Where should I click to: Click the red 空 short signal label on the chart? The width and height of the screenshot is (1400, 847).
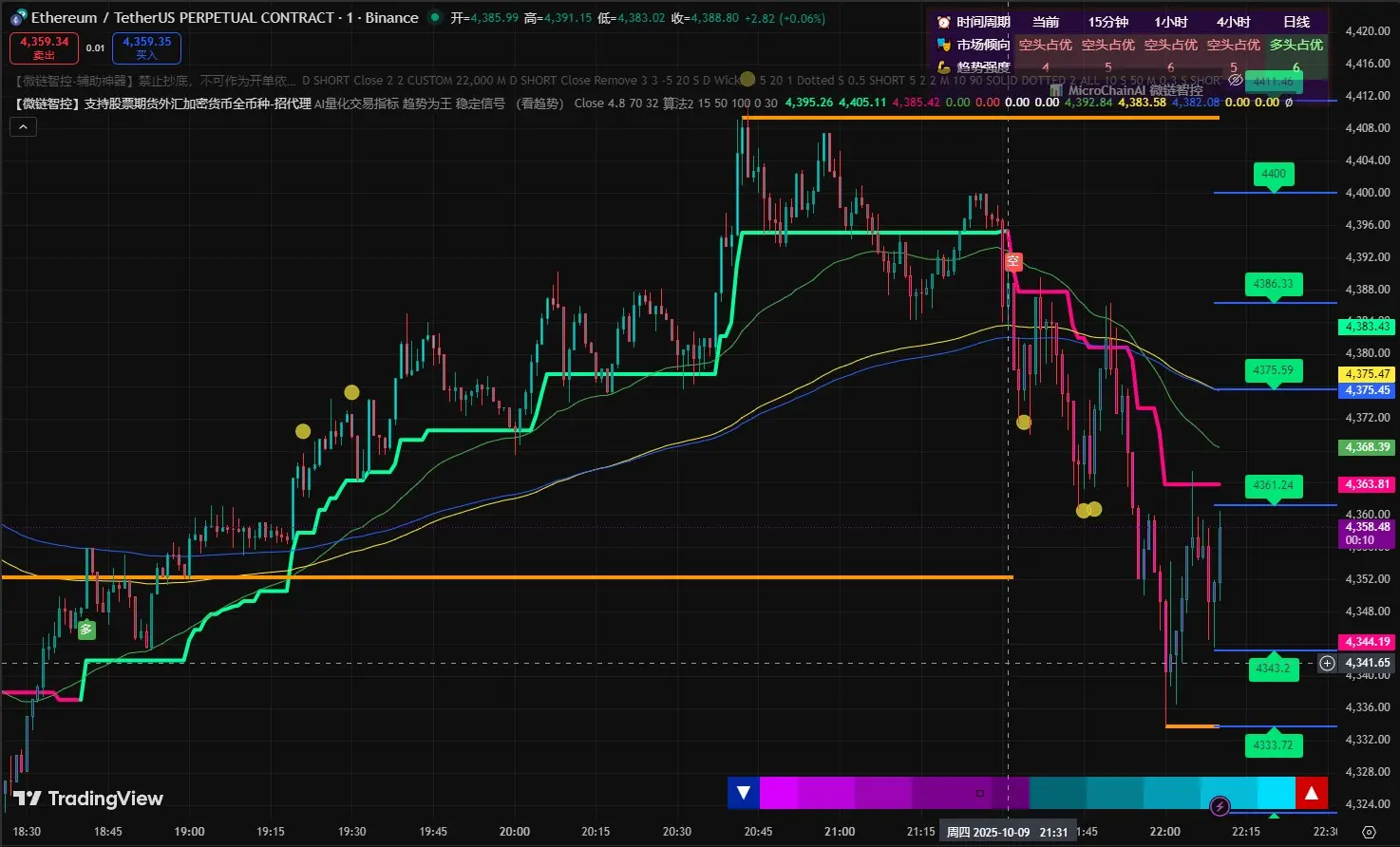1013,261
